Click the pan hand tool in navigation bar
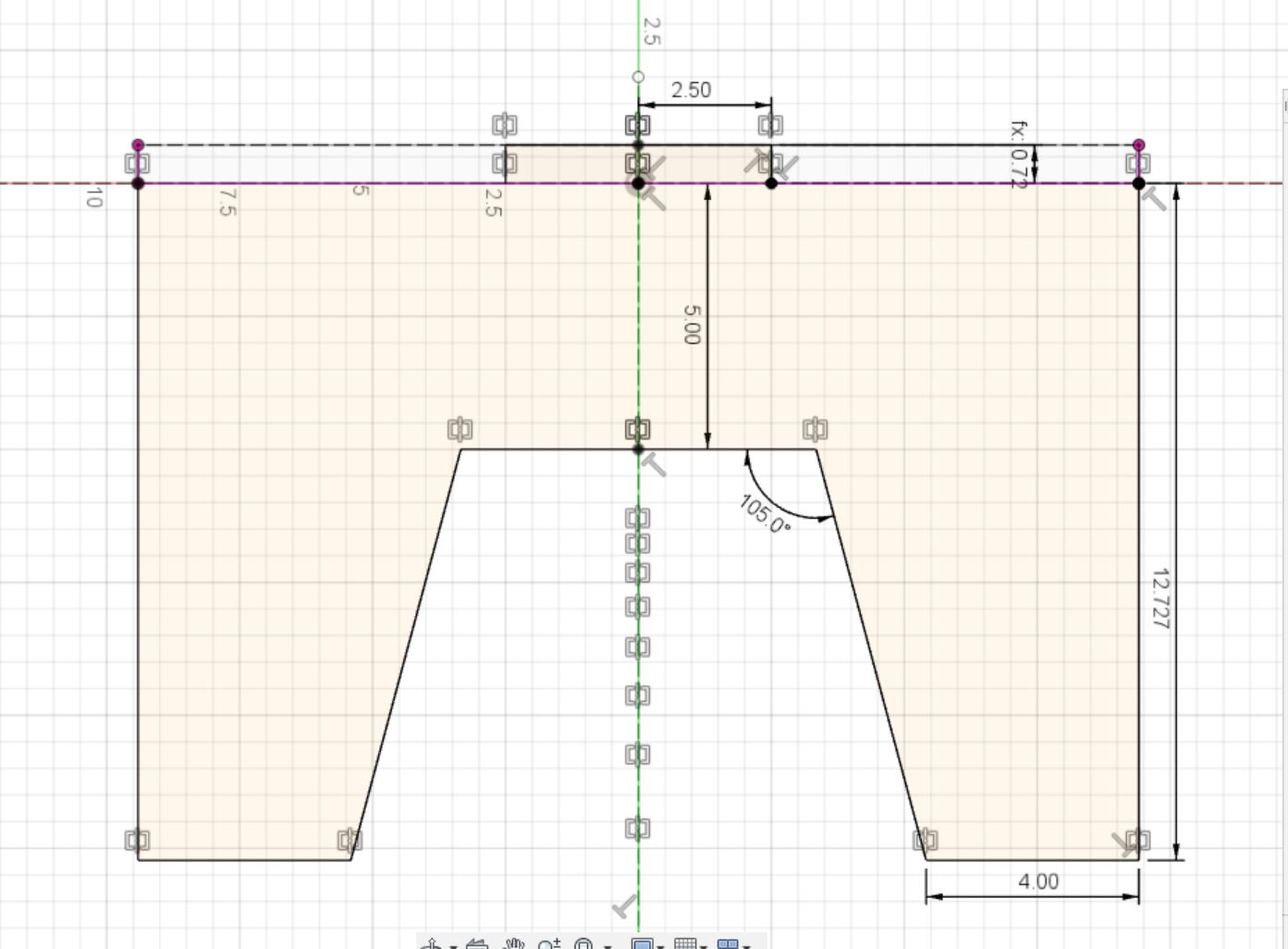 (514, 943)
